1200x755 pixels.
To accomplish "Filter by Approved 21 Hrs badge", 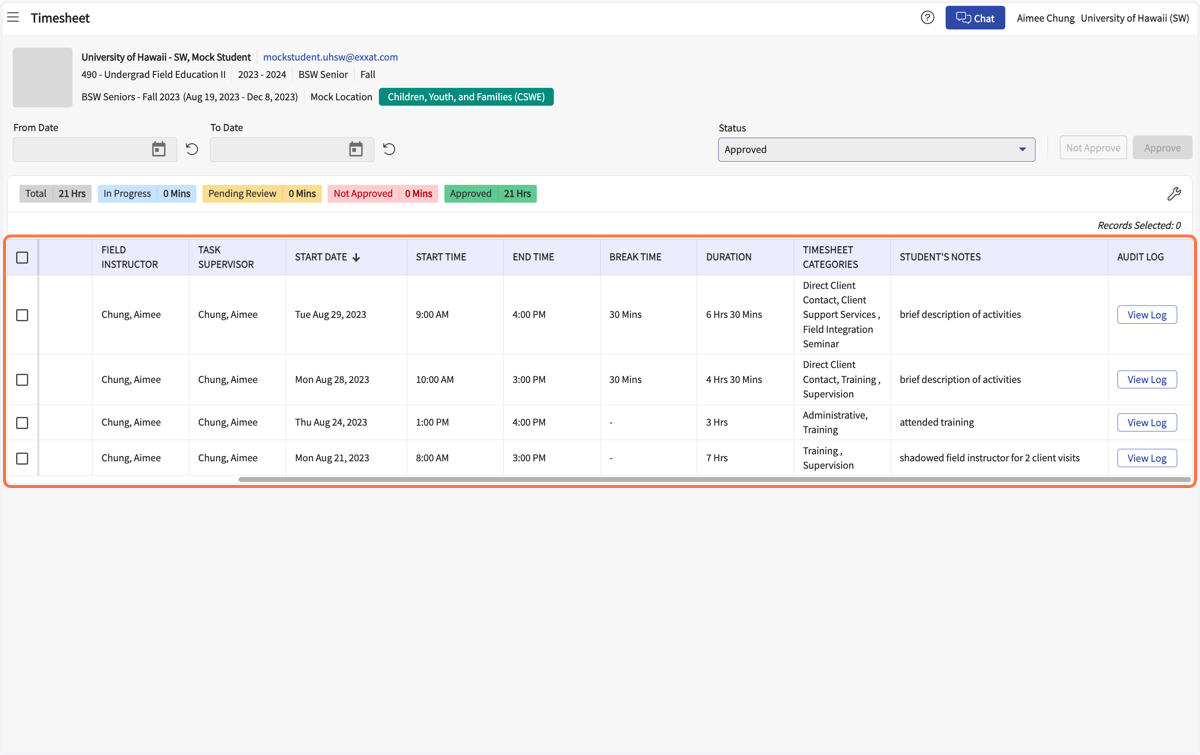I will [x=490, y=194].
